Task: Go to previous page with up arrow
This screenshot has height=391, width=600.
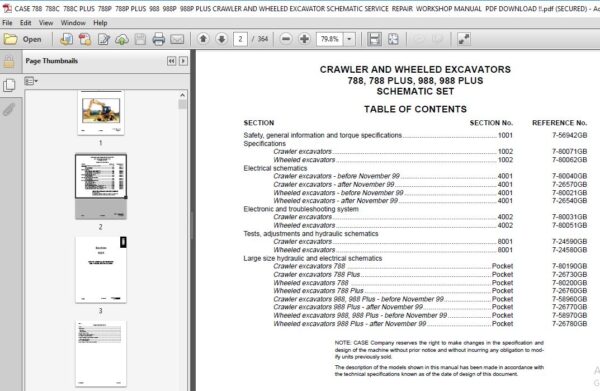Action: pyautogui.click(x=203, y=39)
